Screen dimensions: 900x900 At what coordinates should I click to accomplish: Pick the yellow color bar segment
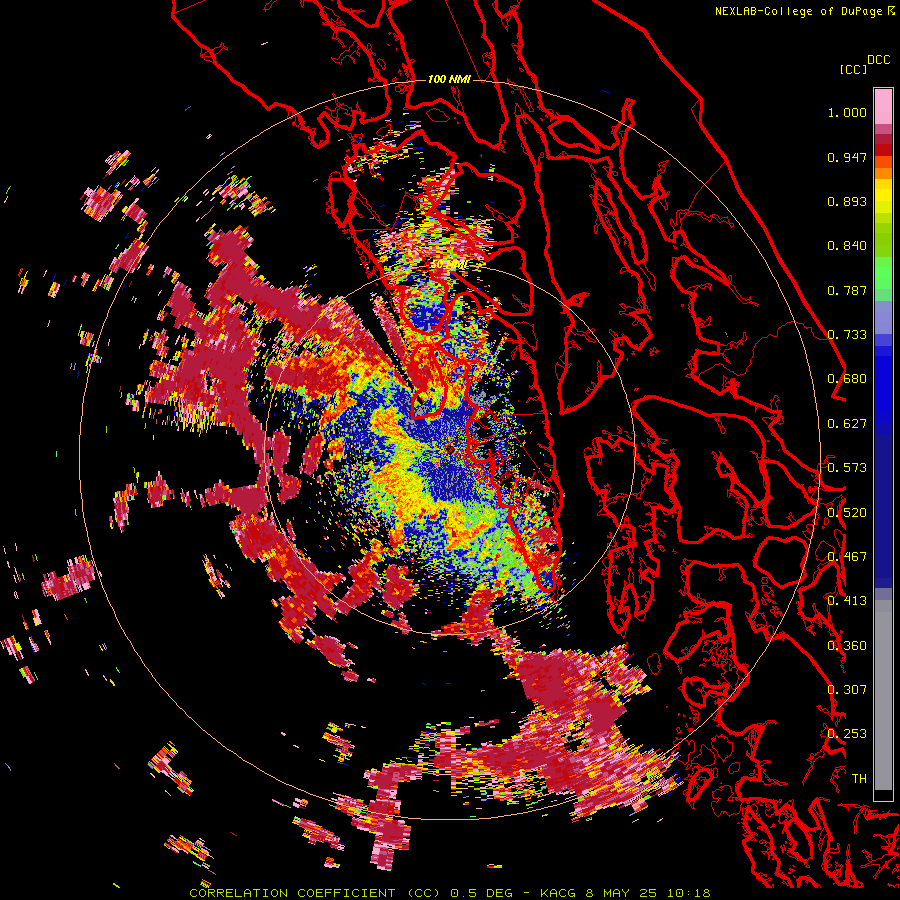pyautogui.click(x=883, y=197)
